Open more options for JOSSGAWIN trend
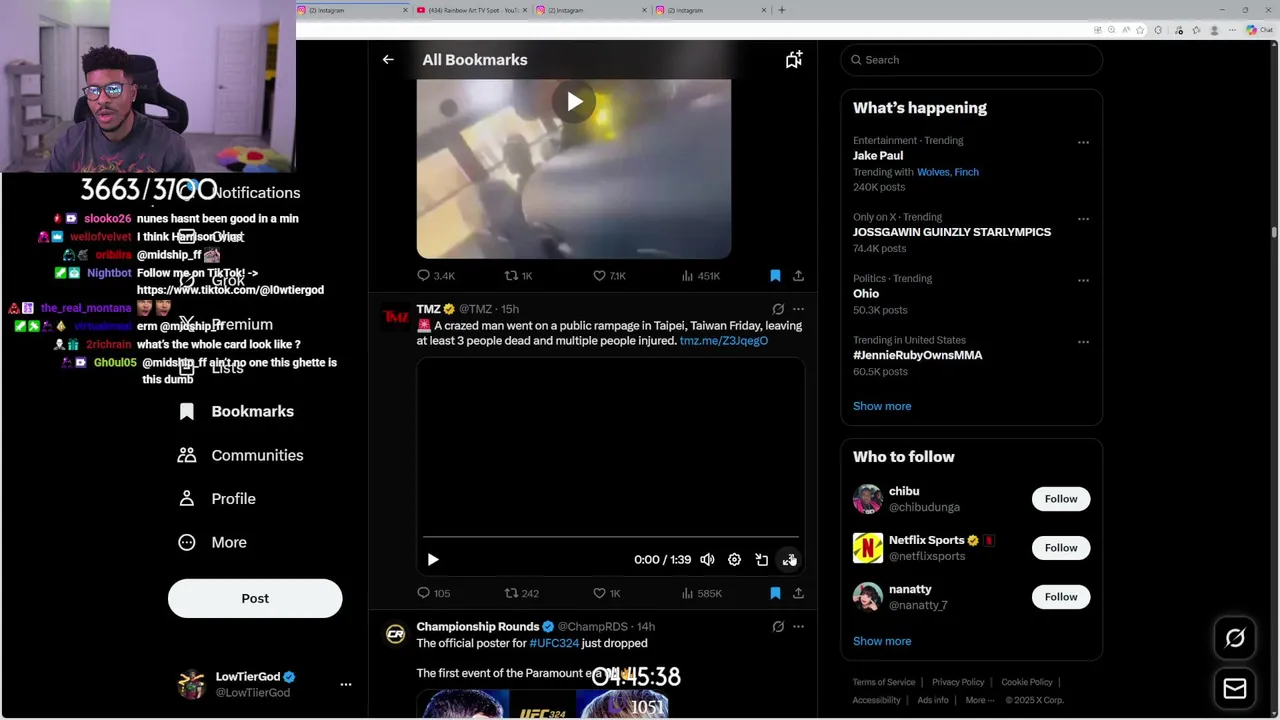1280x720 pixels. 1083,219
